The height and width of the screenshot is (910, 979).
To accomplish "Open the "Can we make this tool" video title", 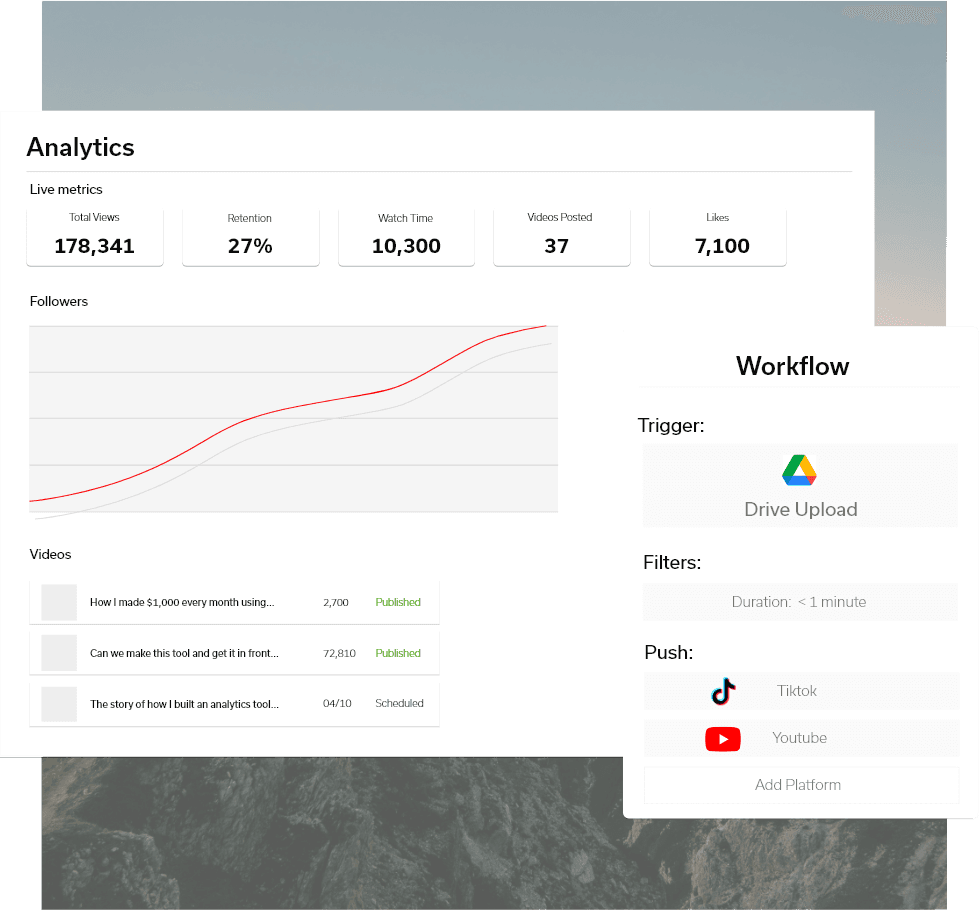I will click(184, 653).
